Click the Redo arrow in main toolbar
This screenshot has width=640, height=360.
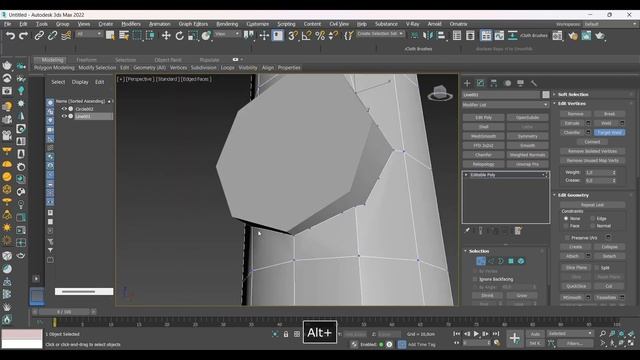click(23, 36)
